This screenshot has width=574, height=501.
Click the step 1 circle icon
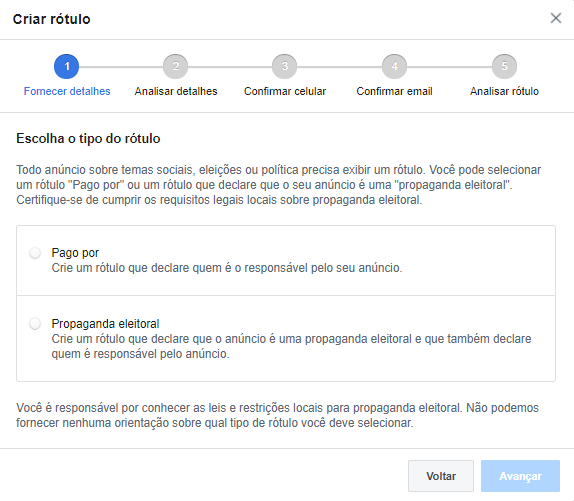(x=66, y=66)
